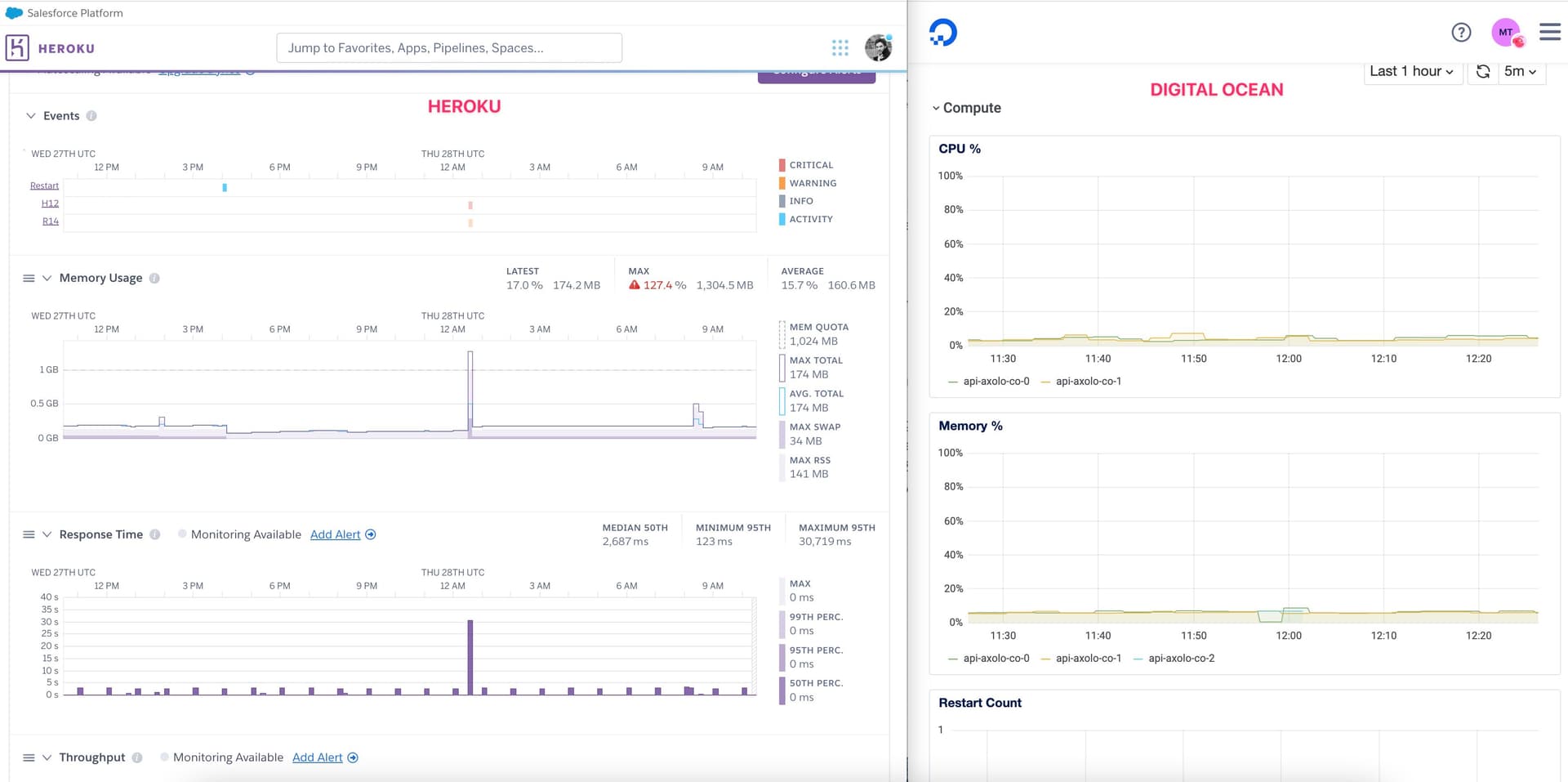Open Response Time reorder handle icon
The width and height of the screenshot is (1568, 782).
[x=29, y=534]
